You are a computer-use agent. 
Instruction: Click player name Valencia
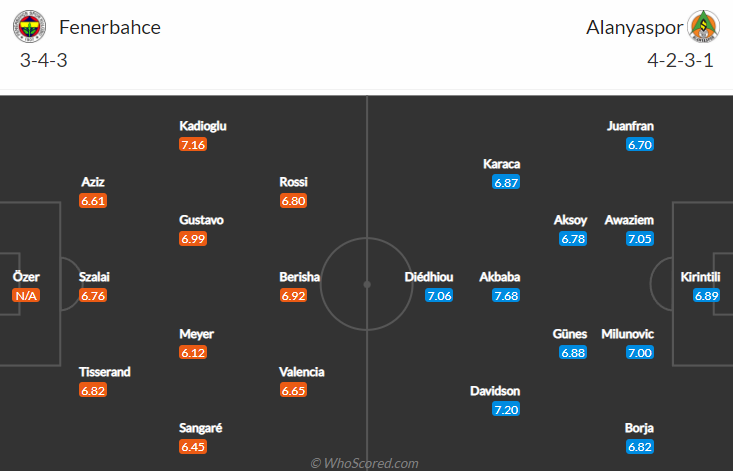(302, 372)
